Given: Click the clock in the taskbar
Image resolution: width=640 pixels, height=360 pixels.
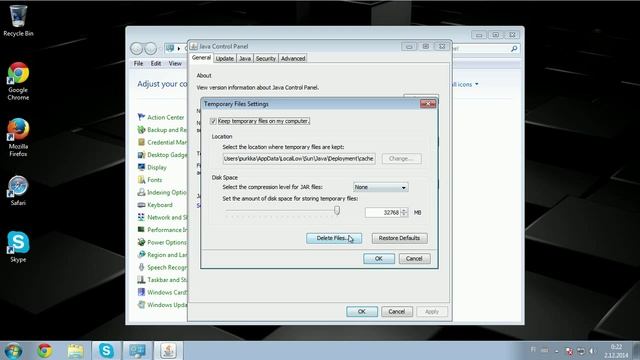Looking at the screenshot, I should point(616,351).
